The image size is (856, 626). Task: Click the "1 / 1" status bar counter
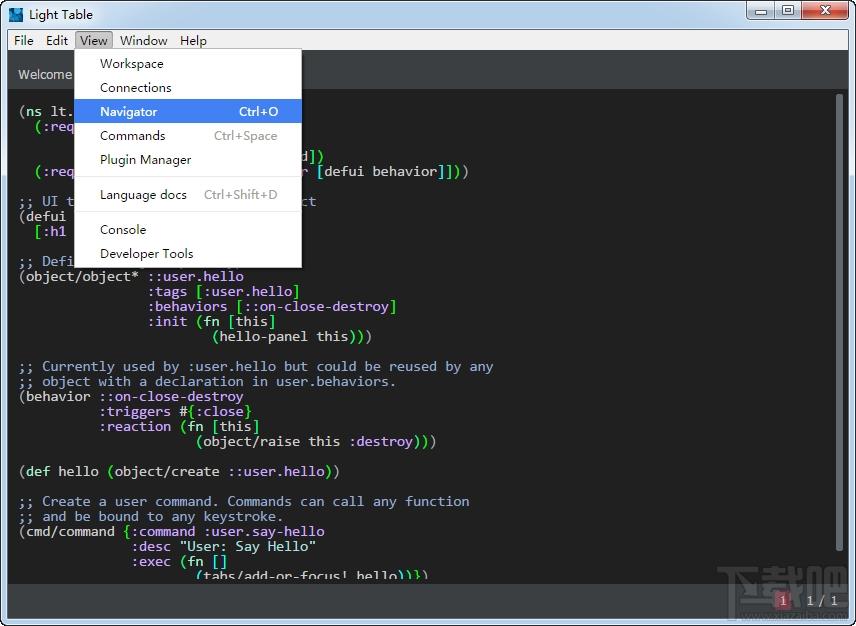click(822, 601)
